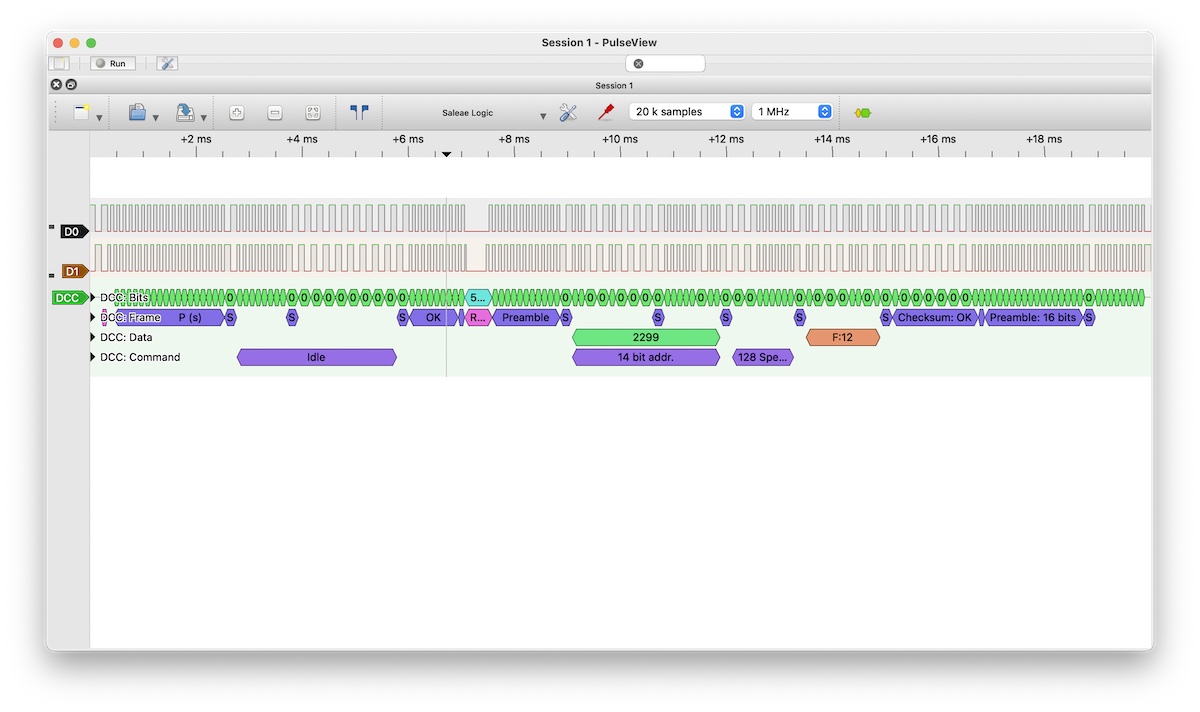This screenshot has width=1200, height=712.
Task: Open channel configuration red probe icon
Action: 605,113
